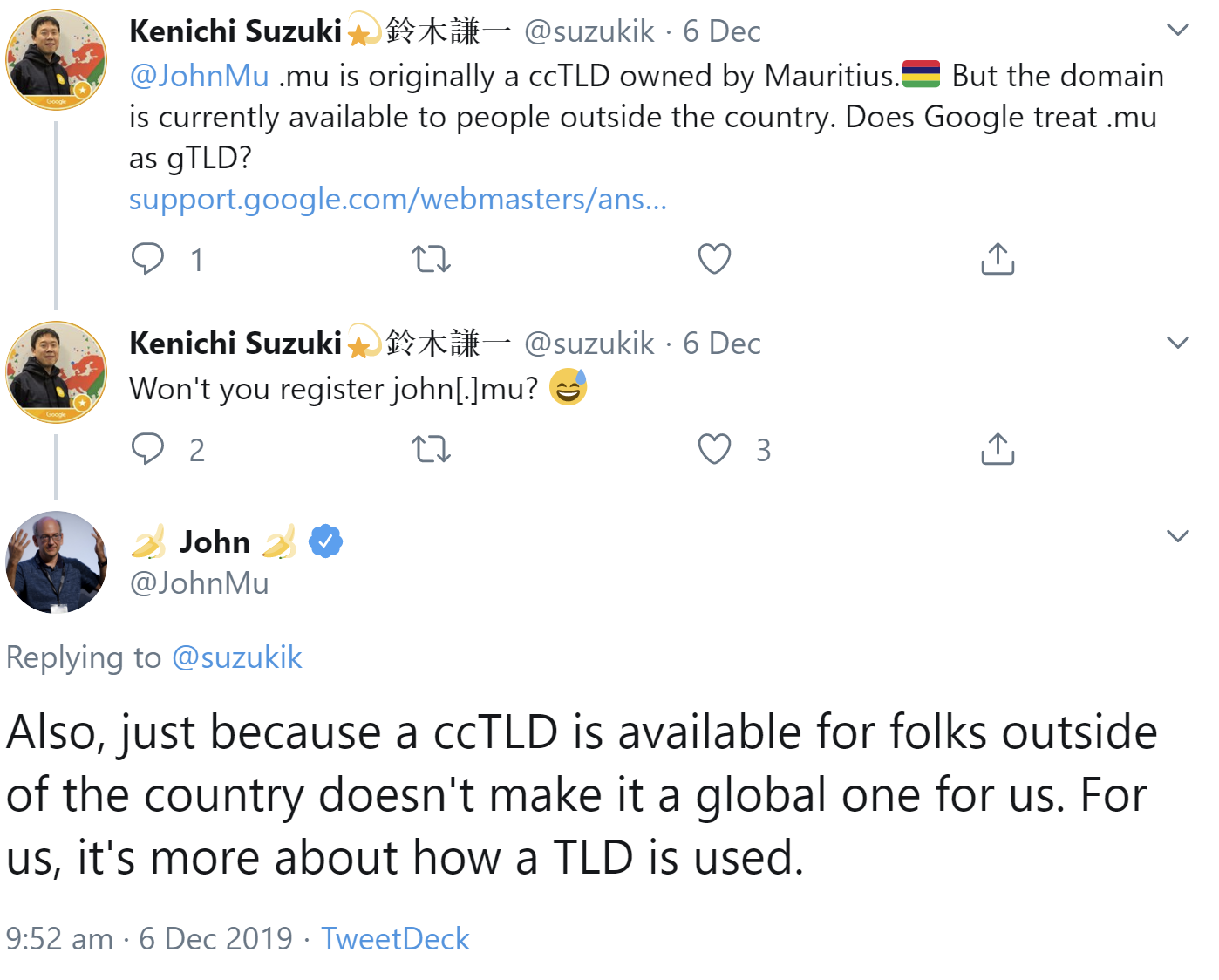Click John's verified badge icon

click(325, 541)
